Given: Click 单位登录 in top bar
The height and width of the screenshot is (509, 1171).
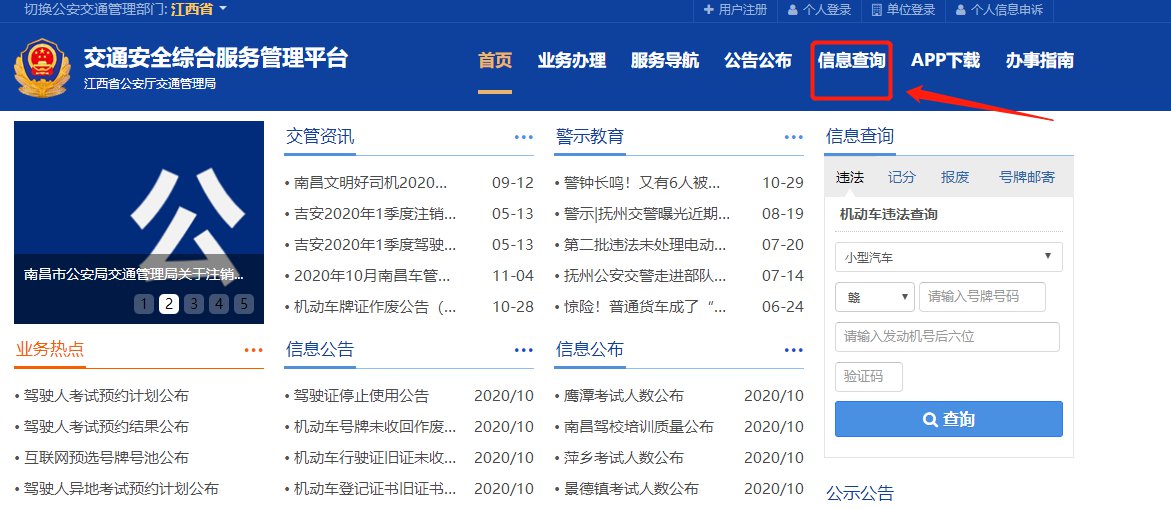Looking at the screenshot, I should (903, 10).
